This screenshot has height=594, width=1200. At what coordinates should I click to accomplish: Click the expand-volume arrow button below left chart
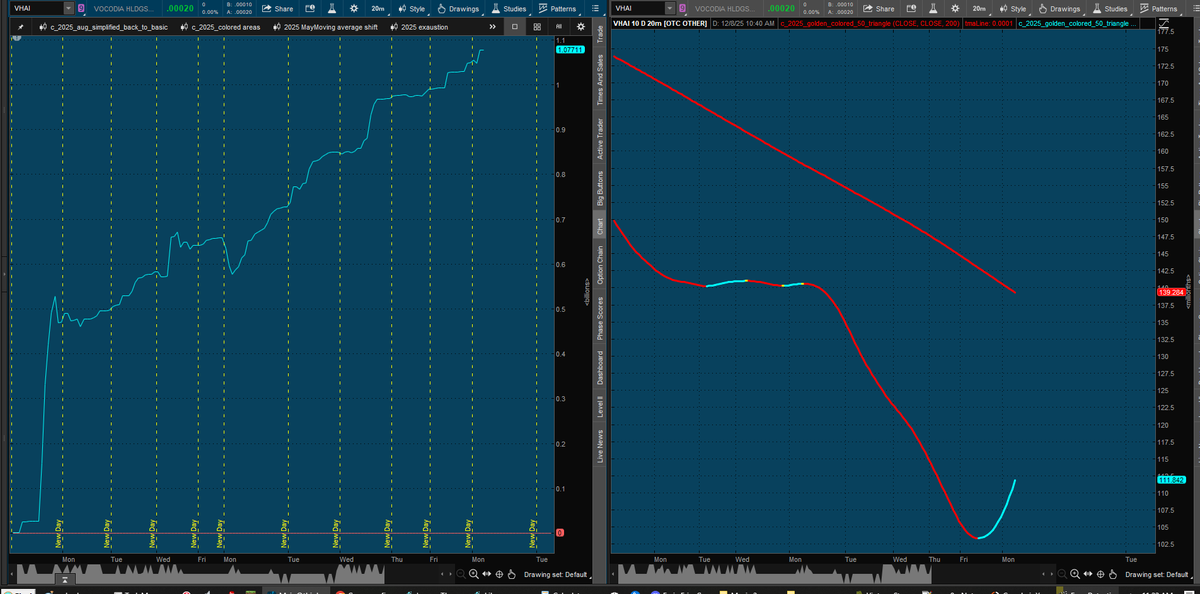coord(64,579)
